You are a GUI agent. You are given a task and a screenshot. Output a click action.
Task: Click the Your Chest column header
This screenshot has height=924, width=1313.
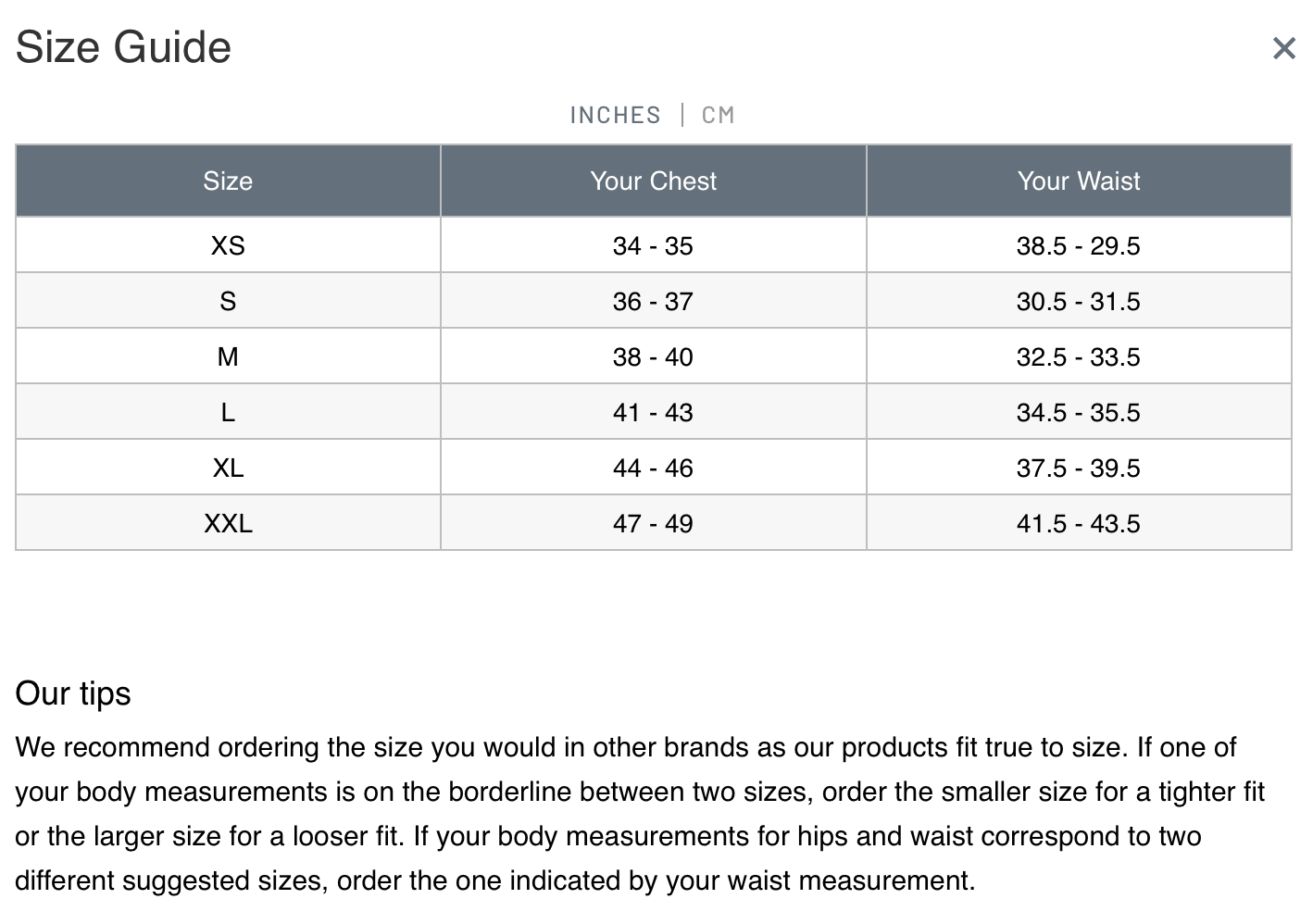coord(653,181)
